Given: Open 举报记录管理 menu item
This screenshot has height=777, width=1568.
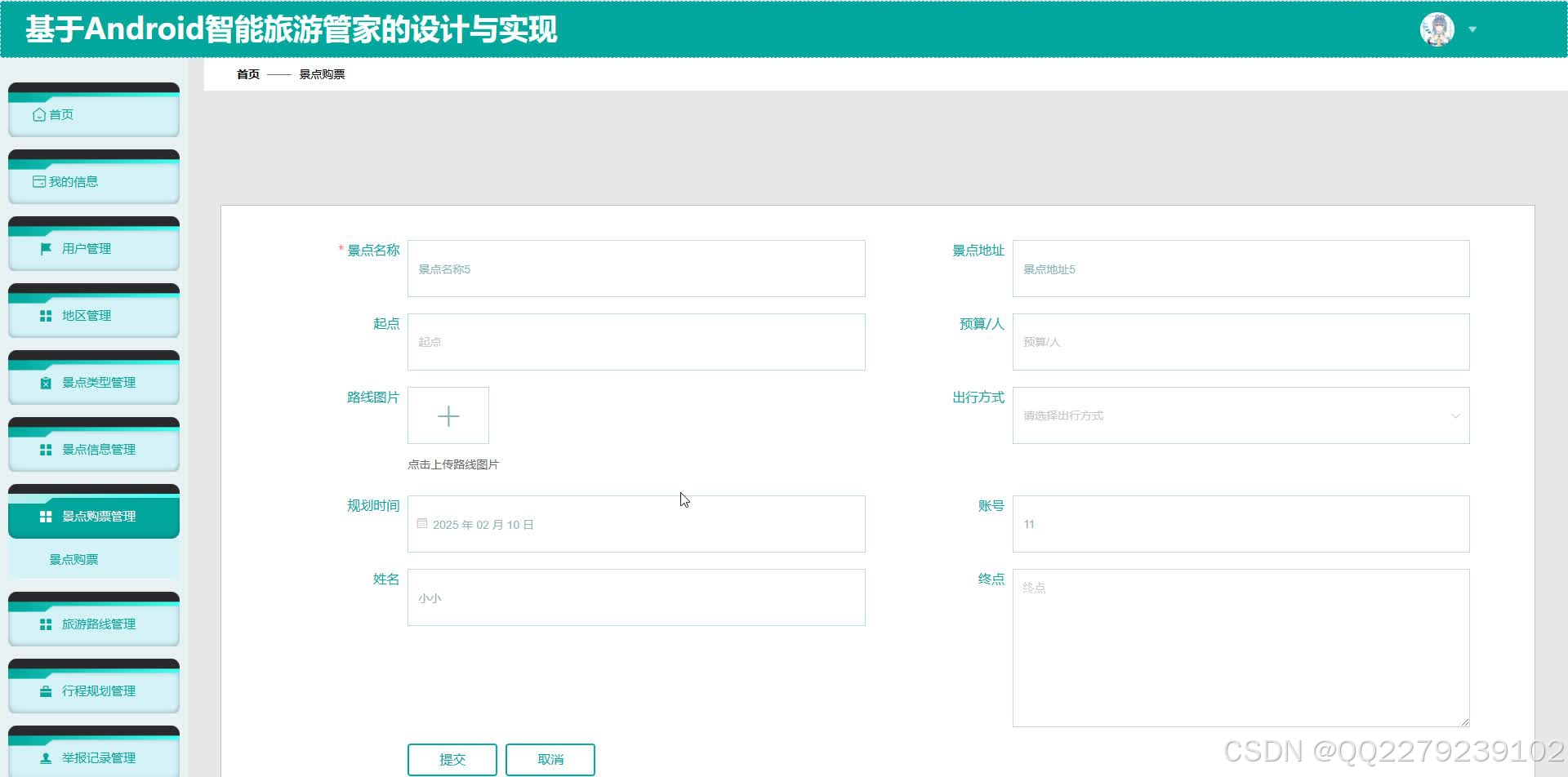Looking at the screenshot, I should 94,752.
